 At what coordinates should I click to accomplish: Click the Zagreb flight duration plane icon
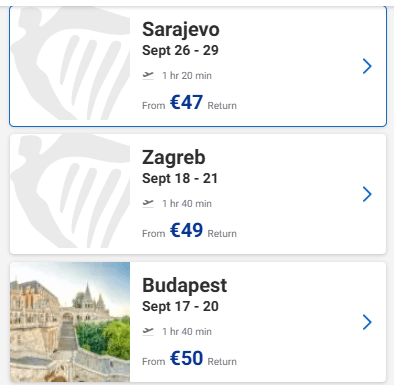point(148,203)
